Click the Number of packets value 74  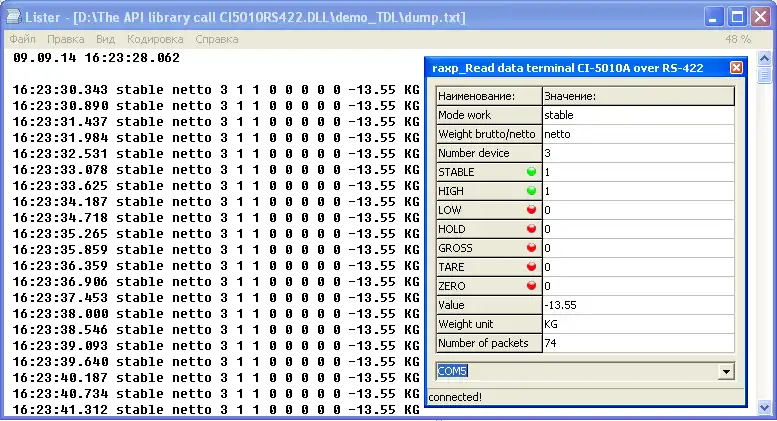pos(638,343)
